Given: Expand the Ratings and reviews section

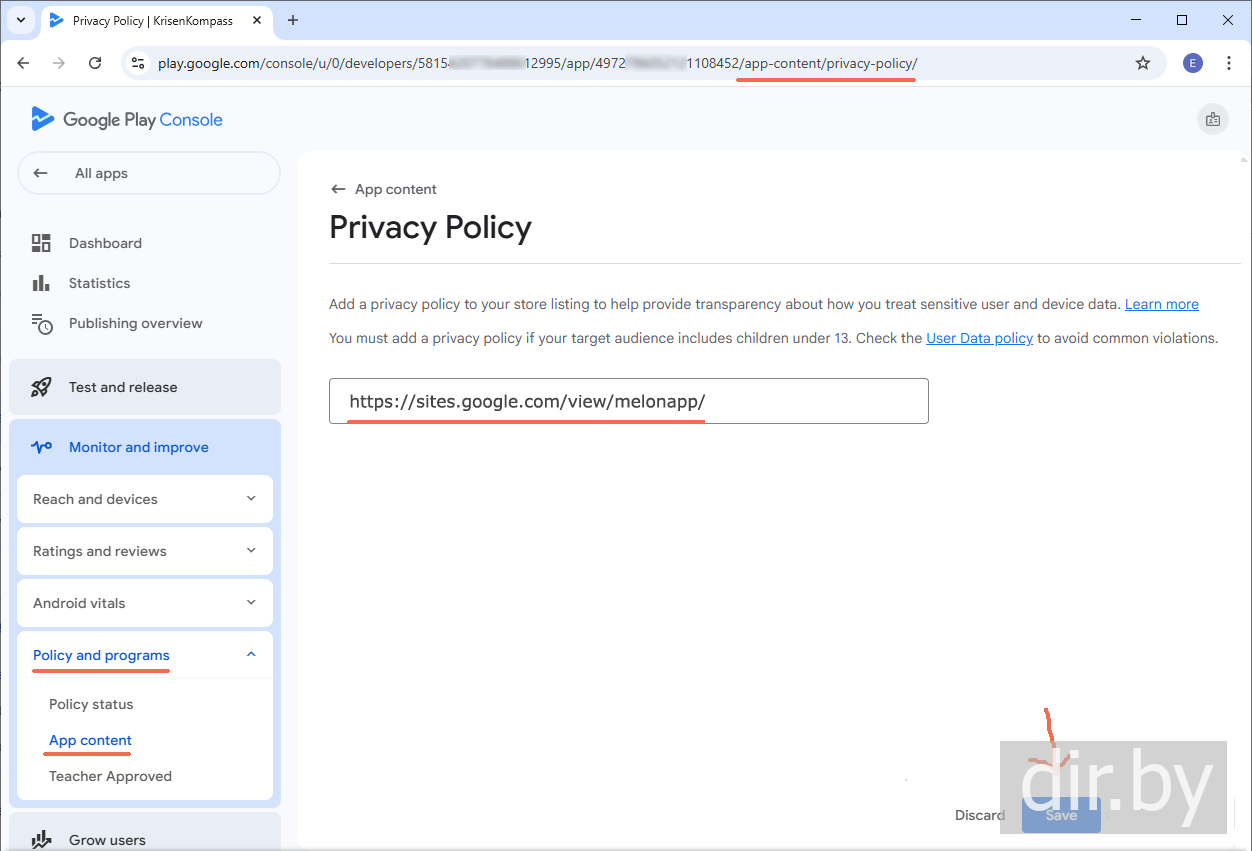Looking at the screenshot, I should click(x=251, y=551).
